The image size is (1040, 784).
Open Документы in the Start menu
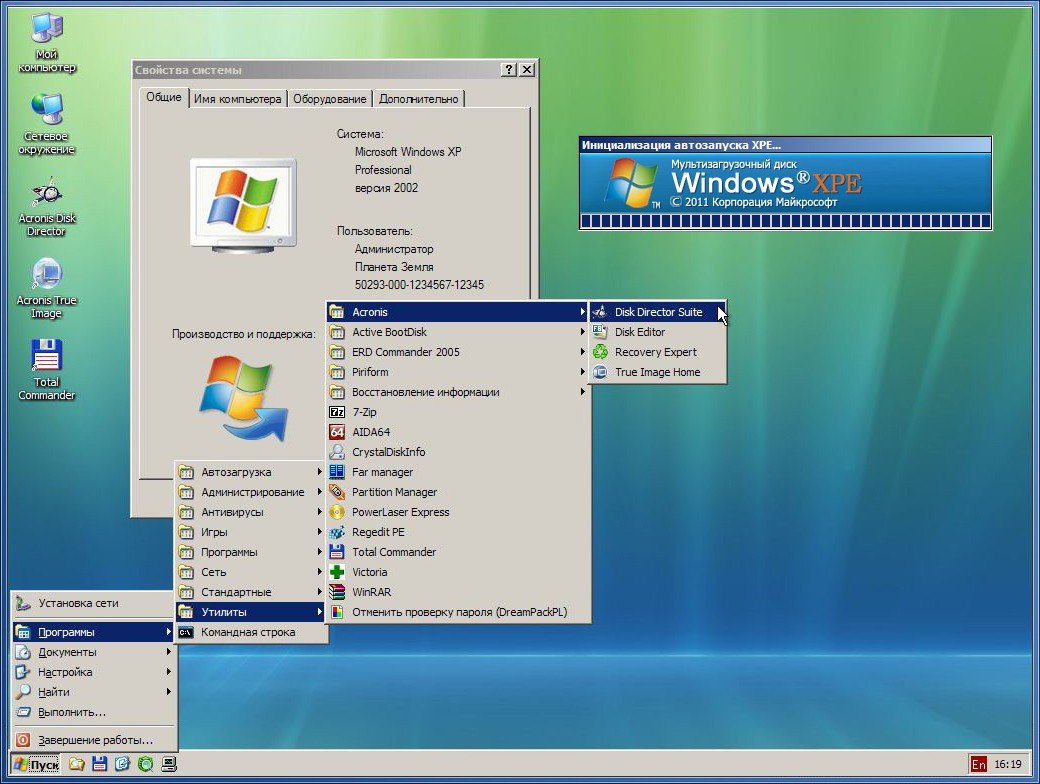click(94, 652)
